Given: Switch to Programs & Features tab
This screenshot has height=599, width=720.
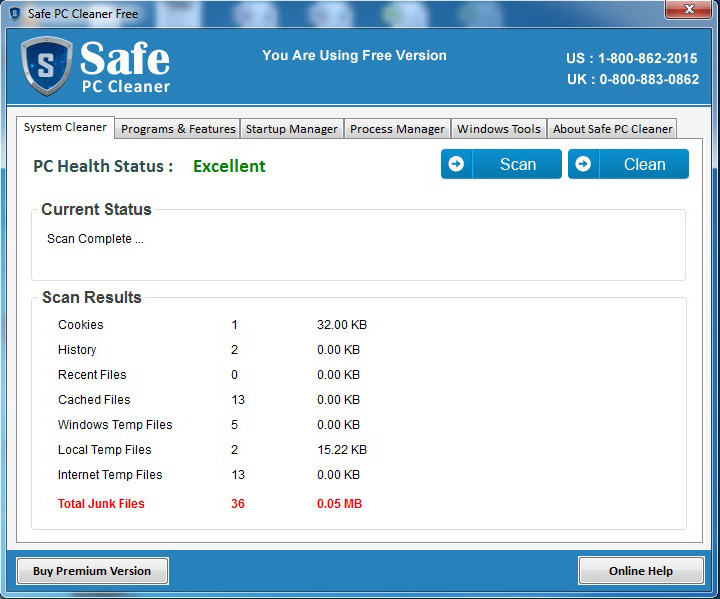Looking at the screenshot, I should point(178,129).
